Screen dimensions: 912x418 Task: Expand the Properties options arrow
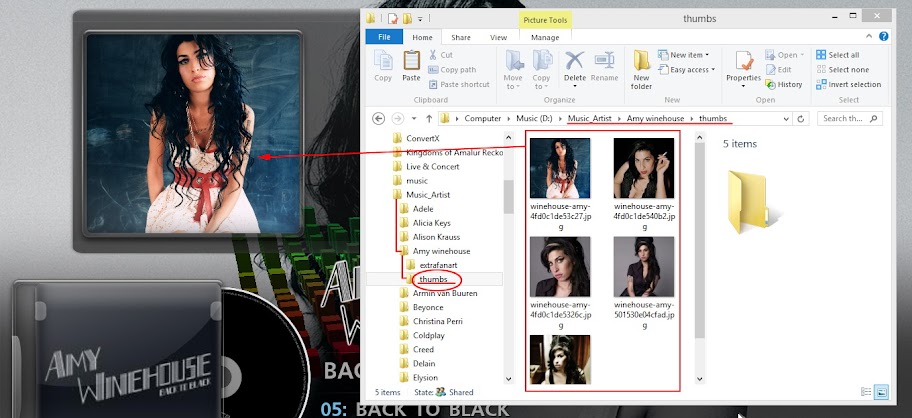point(743,87)
